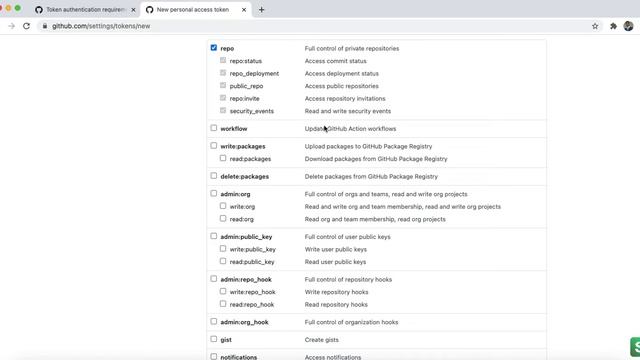Click 'Upload packages to GitHub Package Registry' text

pos(368,147)
